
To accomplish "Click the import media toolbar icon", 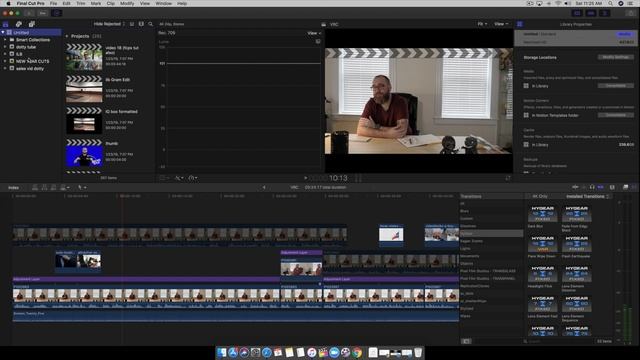I will pyautogui.click(x=29, y=13).
